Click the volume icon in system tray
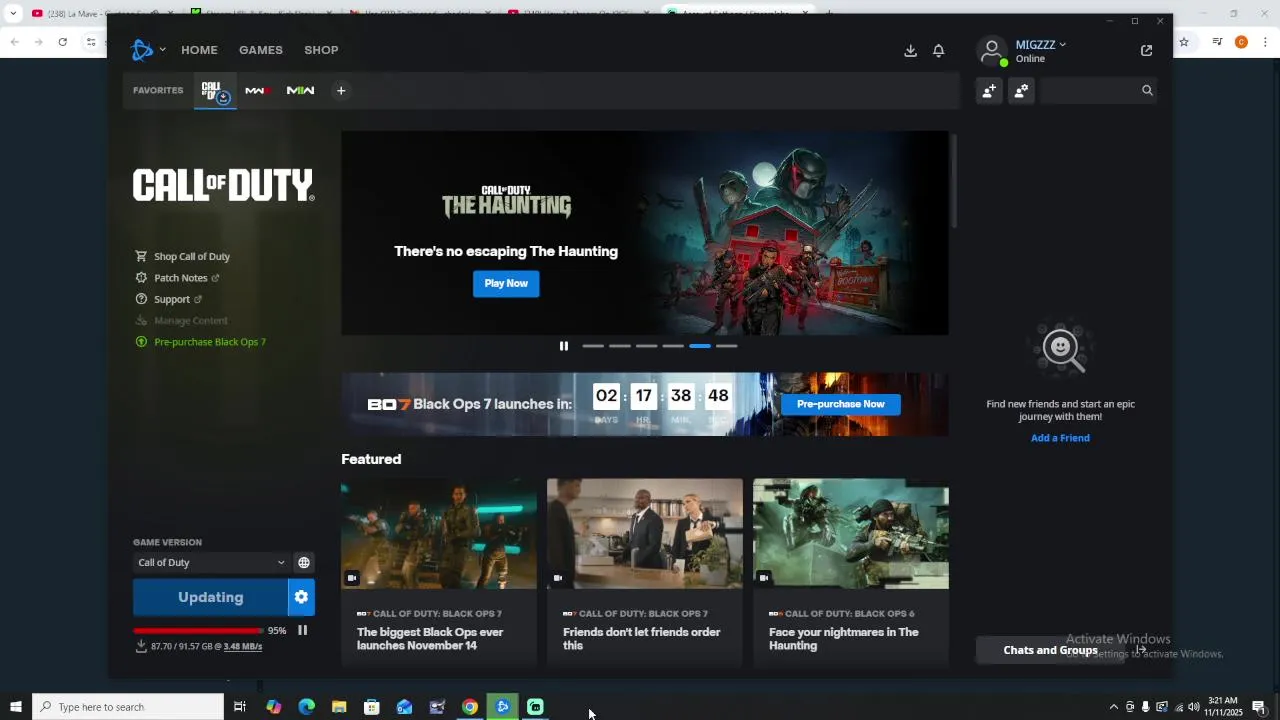This screenshot has height=720, width=1280. point(1194,707)
